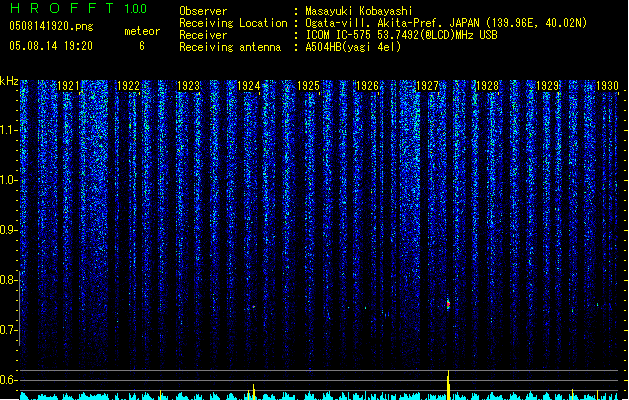
Task: Click the 1921 time marker
Action: click(69, 86)
